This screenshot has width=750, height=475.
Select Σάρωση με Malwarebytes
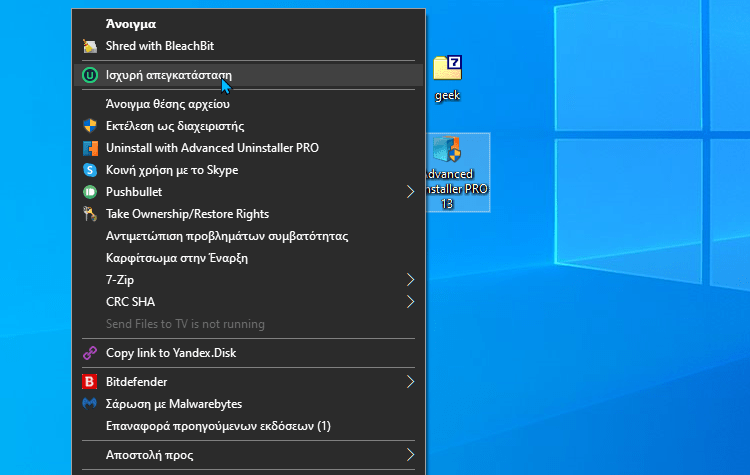click(248, 404)
